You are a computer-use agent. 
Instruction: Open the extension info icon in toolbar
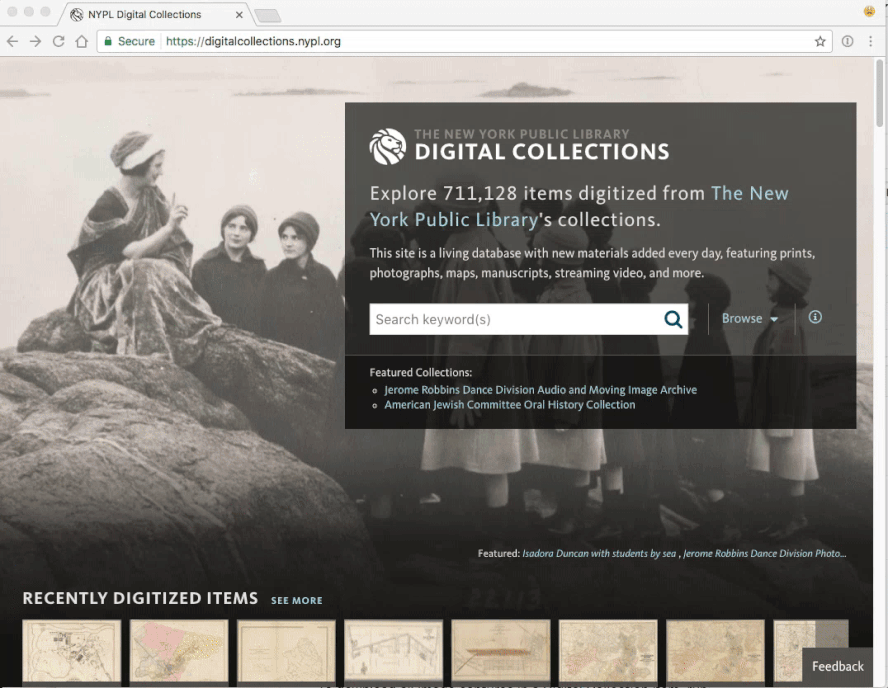pyautogui.click(x=847, y=41)
